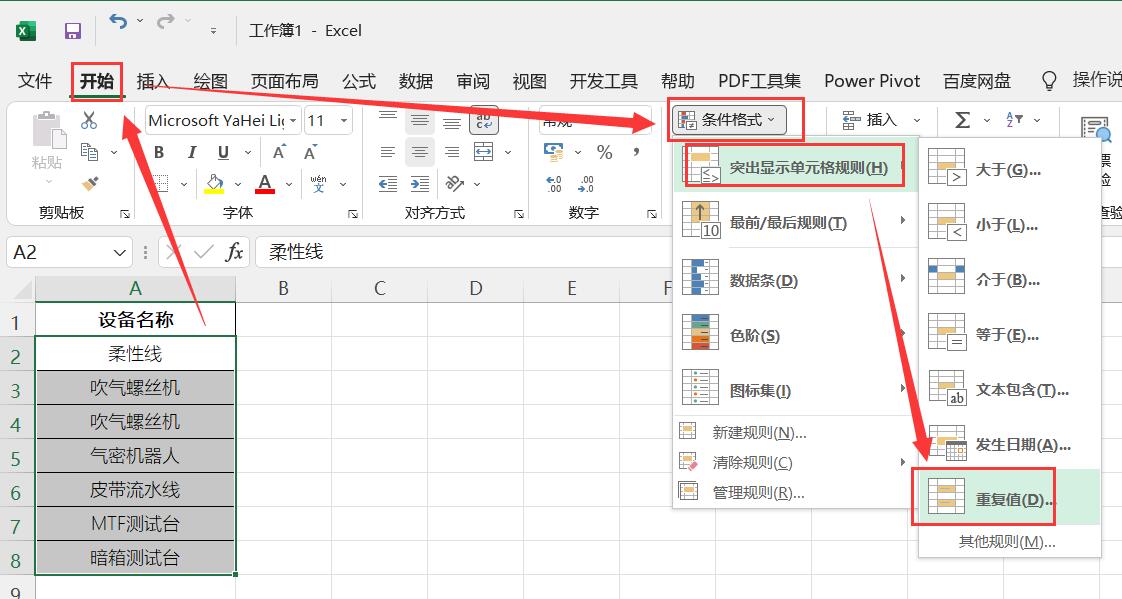Toggle italic formatting
1122x599 pixels.
click(191, 152)
